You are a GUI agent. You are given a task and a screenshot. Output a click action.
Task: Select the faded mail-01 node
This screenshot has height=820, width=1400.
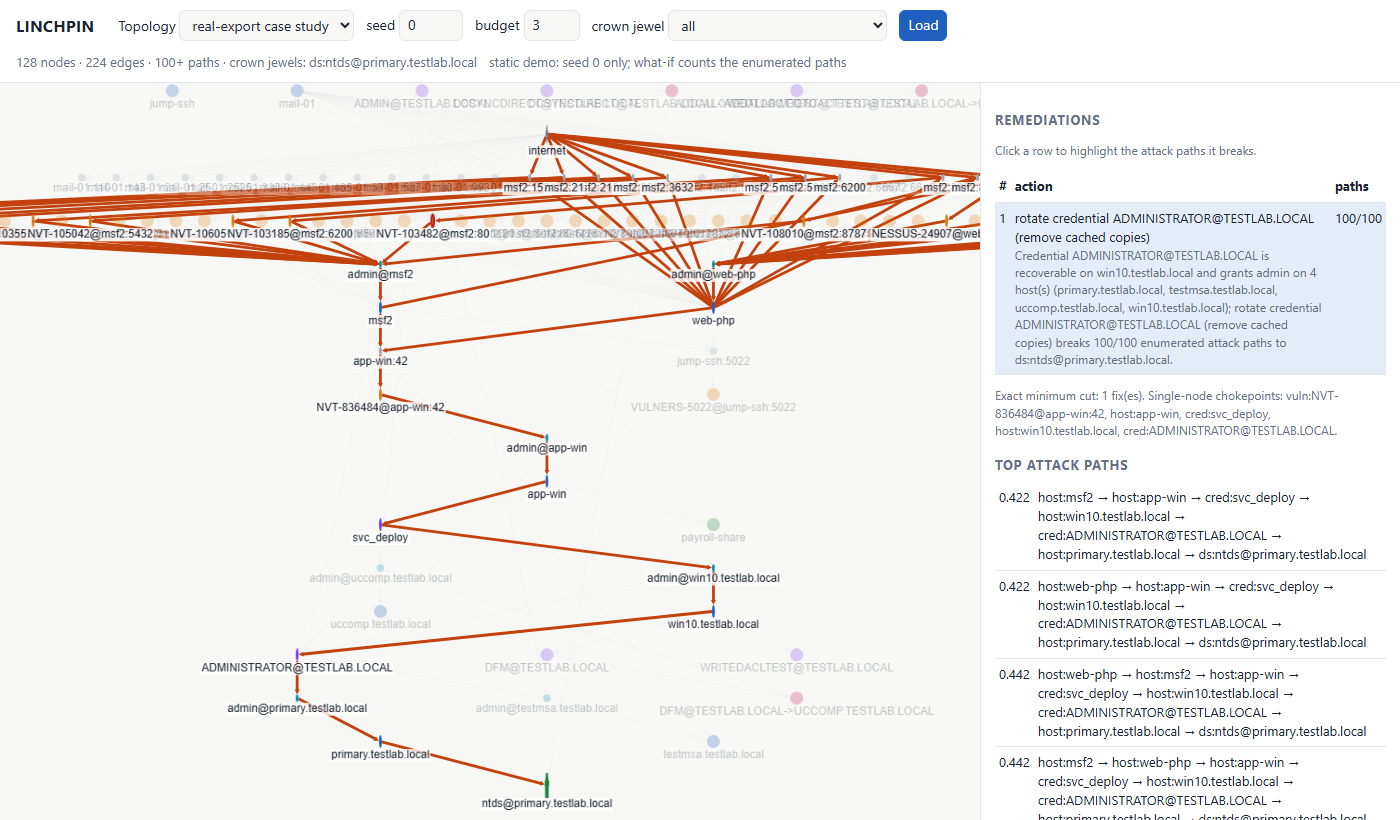pyautogui.click(x=297, y=90)
